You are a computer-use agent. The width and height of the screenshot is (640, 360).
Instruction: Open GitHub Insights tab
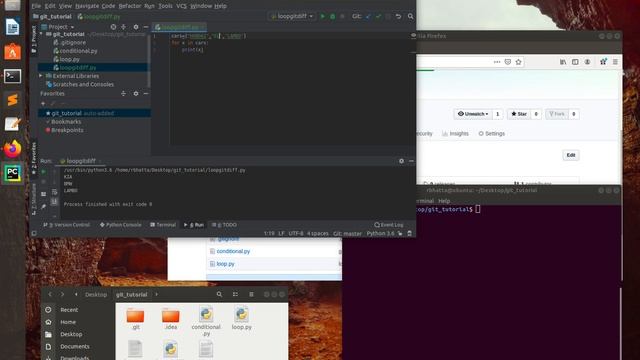(x=456, y=133)
